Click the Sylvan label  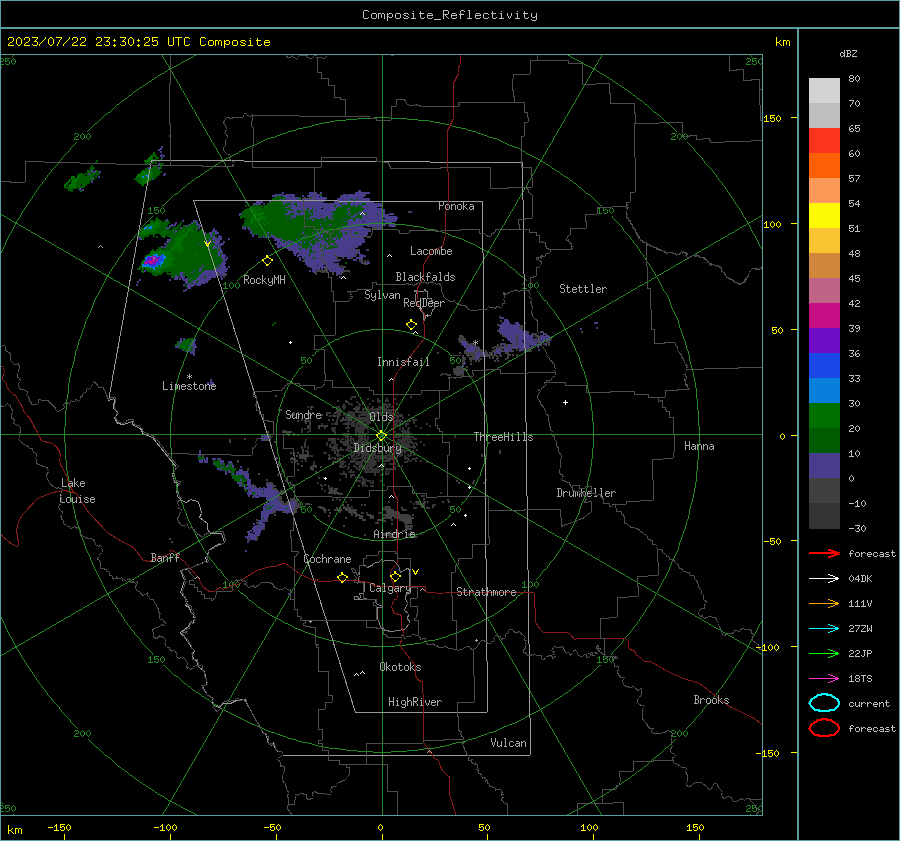point(382,295)
